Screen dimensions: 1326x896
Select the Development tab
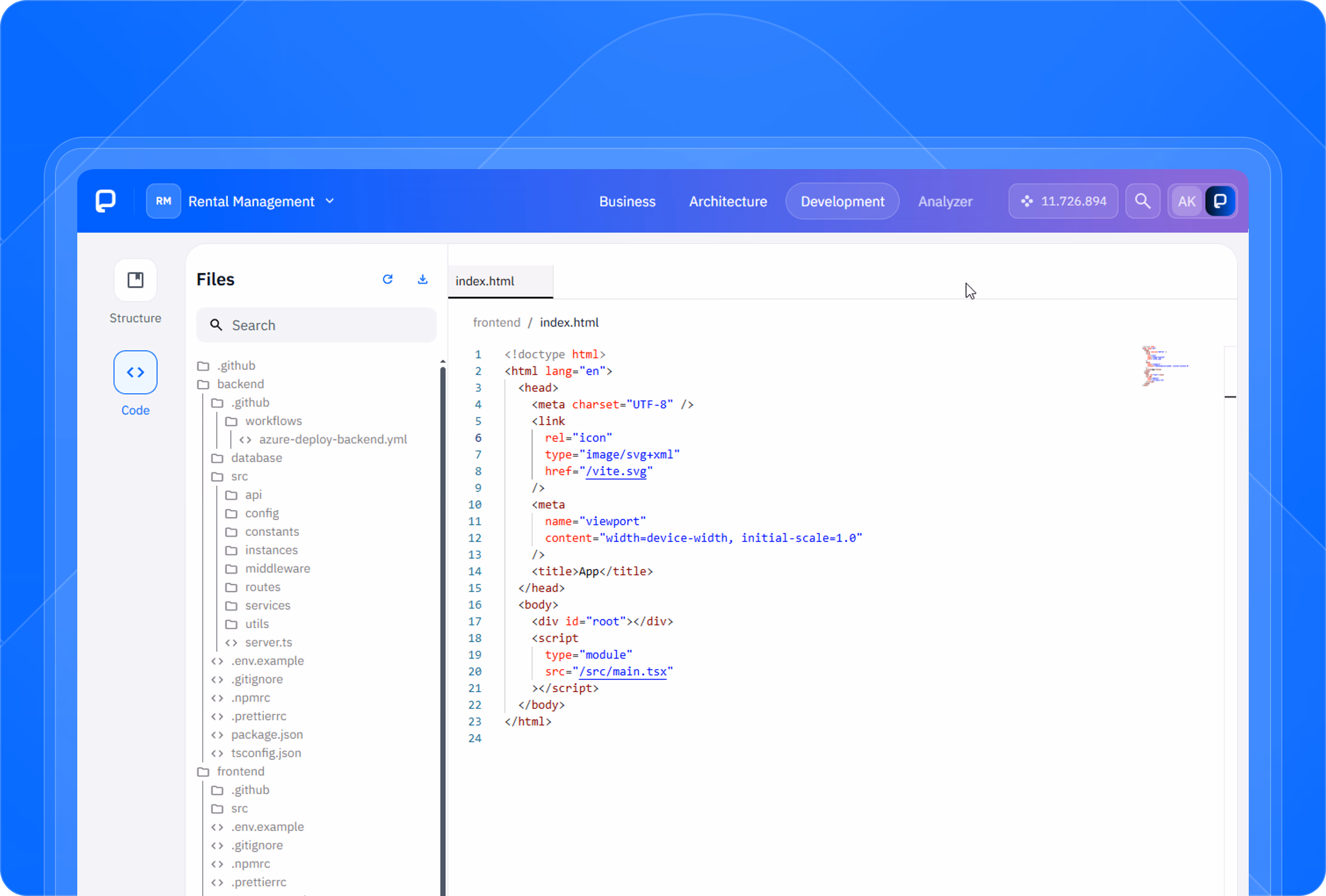click(842, 202)
